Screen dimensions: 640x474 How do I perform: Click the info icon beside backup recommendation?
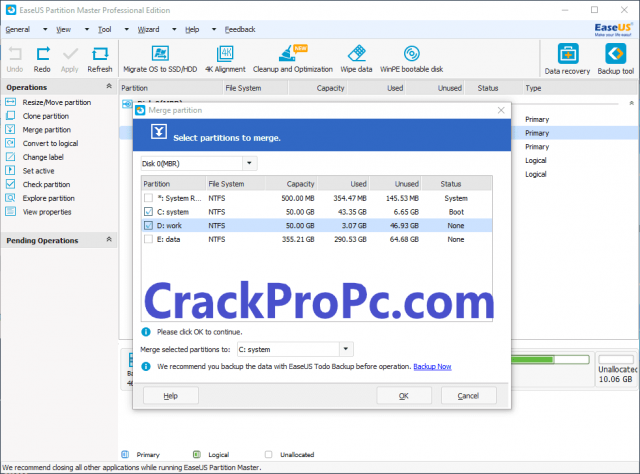(146, 367)
